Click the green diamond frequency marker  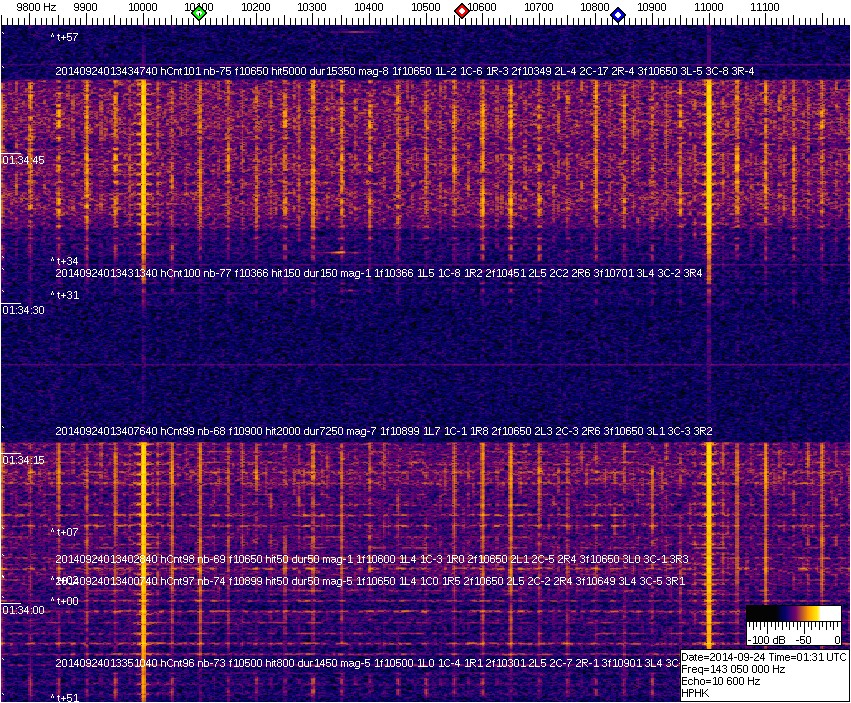pos(199,13)
